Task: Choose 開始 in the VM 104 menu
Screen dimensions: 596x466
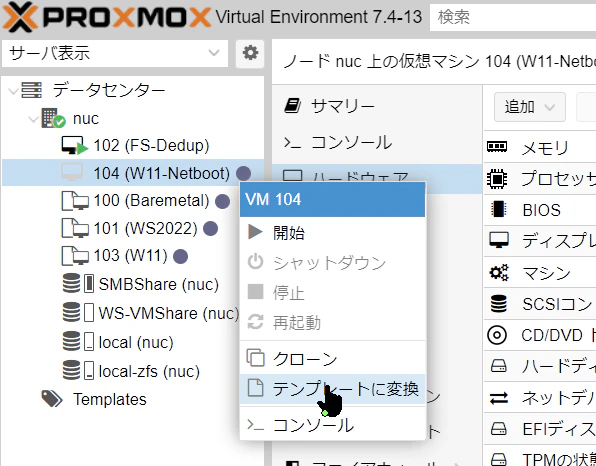Action: click(x=333, y=232)
